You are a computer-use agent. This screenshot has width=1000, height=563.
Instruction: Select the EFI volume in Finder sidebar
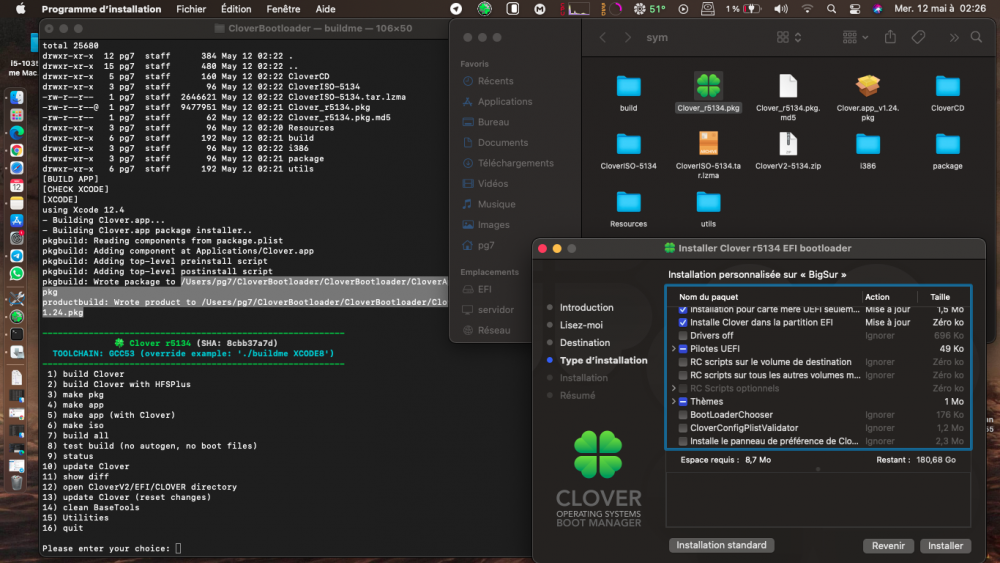485,289
